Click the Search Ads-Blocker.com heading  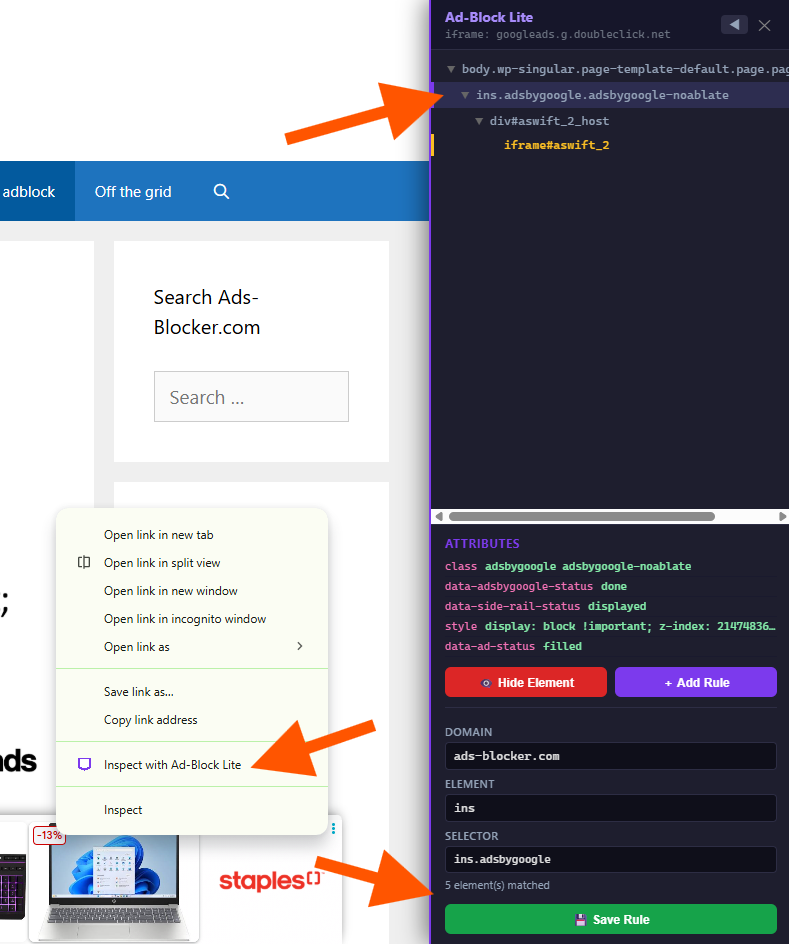(206, 312)
